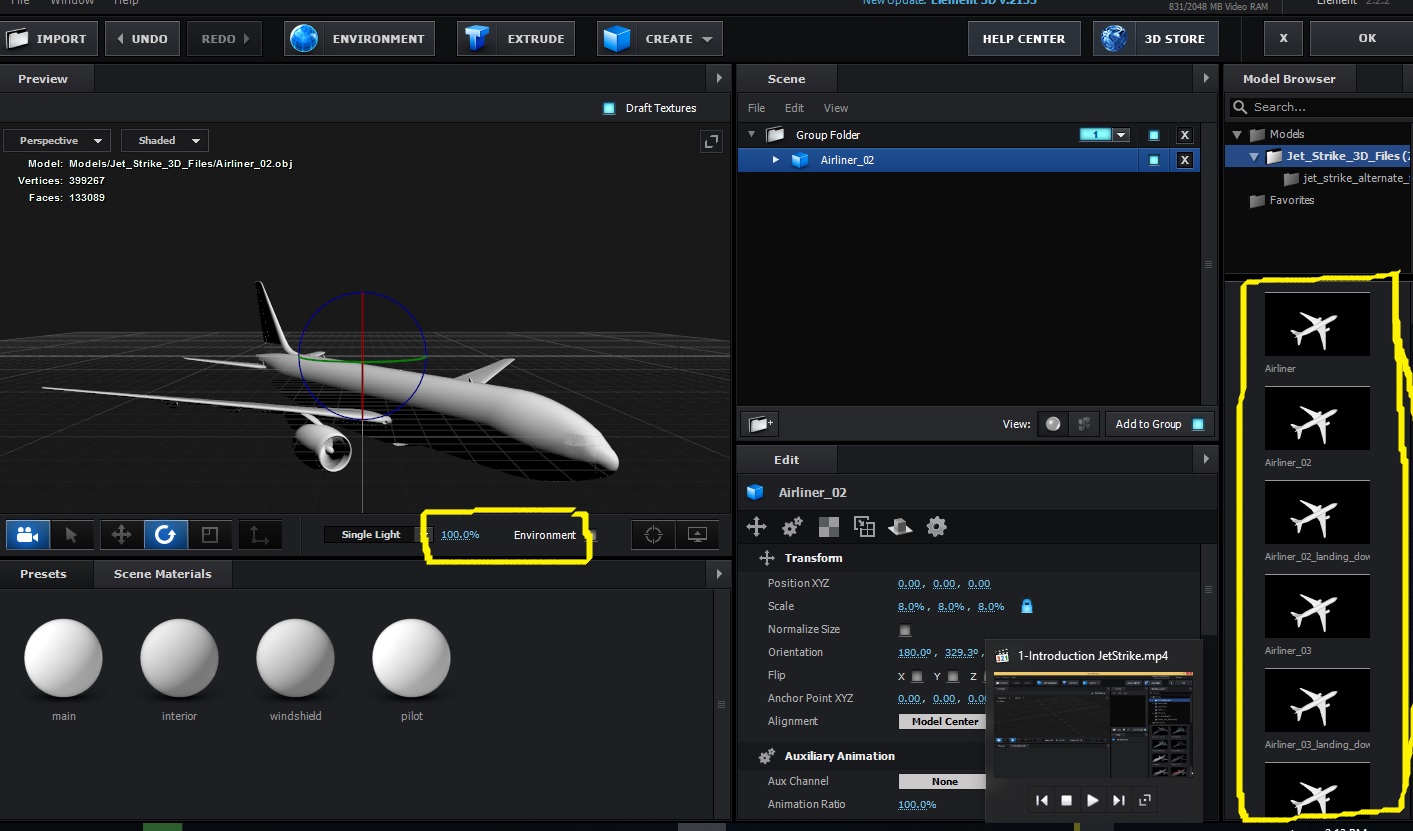Activate the rotate tool in Preview
This screenshot has width=1413, height=831.
[165, 535]
